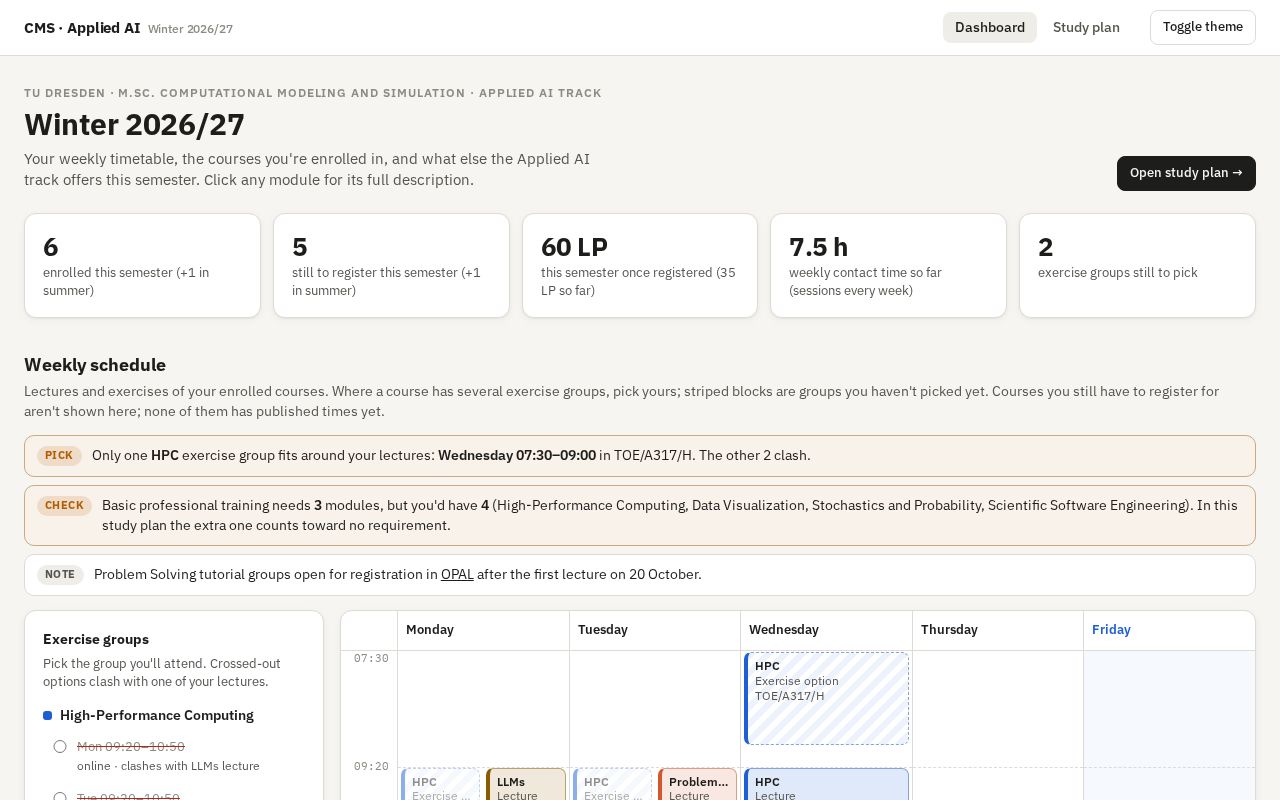The width and height of the screenshot is (1280, 800).
Task: Open the Study plan tab
Action: click(x=1086, y=27)
